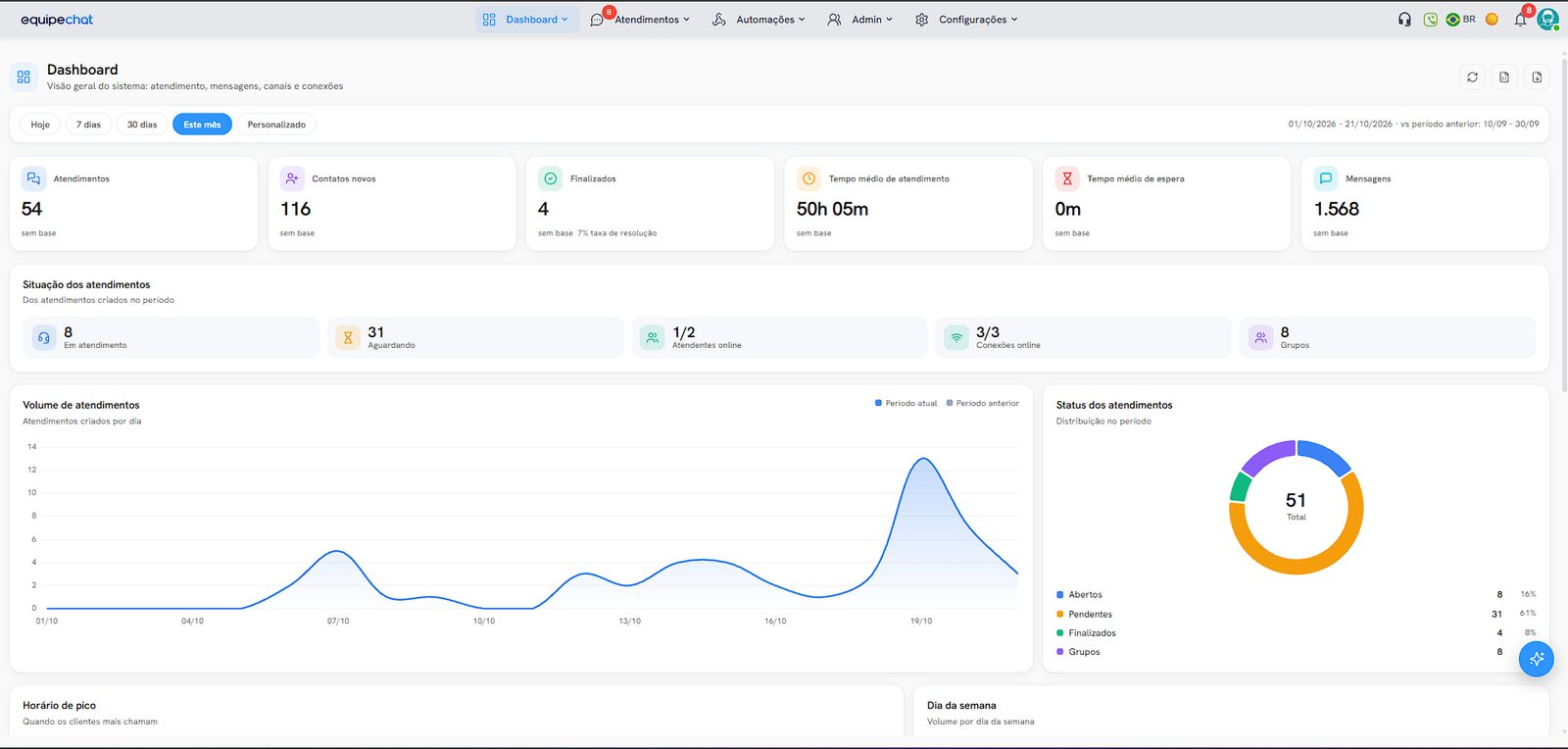Toggle the Período anterior chart legend
The image size is (1568, 749).
click(982, 403)
